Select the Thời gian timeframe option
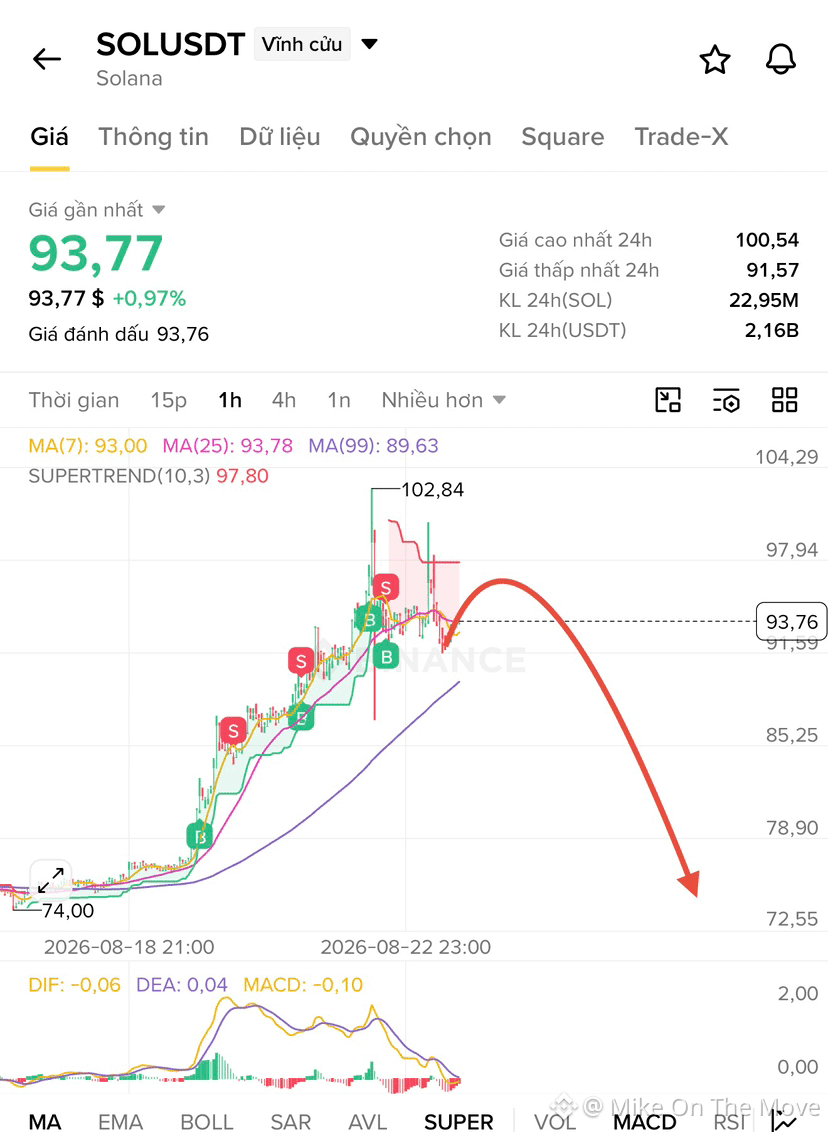This screenshot has width=828, height=1132. 74,400
